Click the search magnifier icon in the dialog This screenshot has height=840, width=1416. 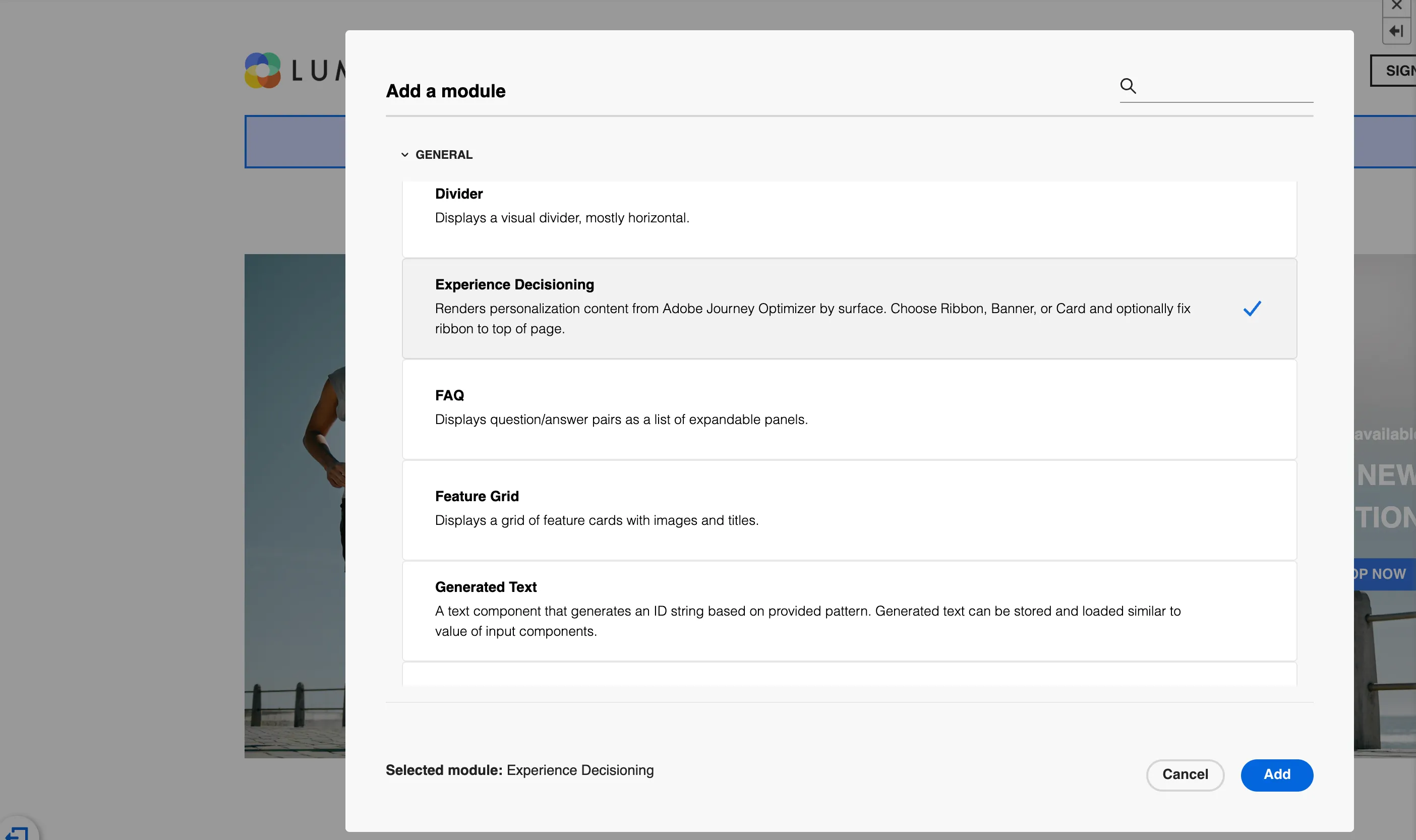[1128, 86]
